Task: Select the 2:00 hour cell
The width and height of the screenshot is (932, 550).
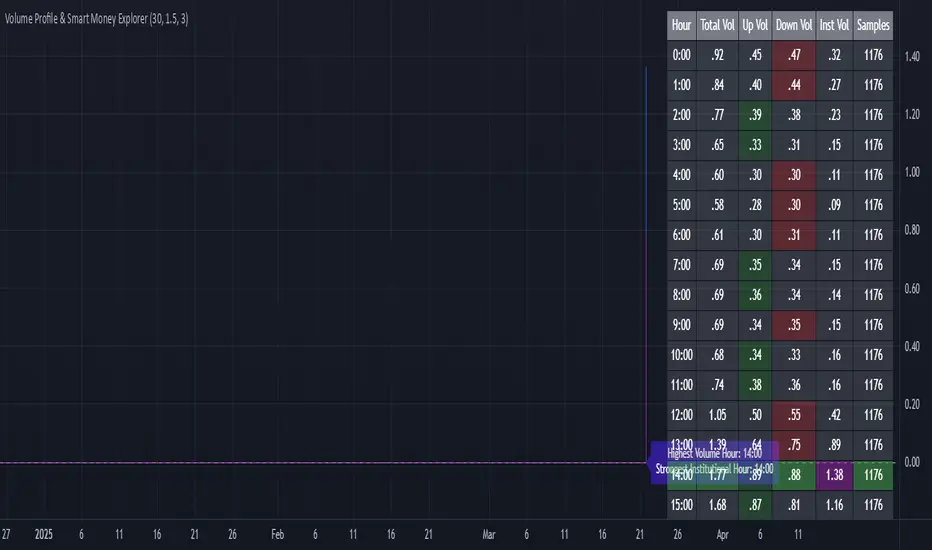Action: tap(681, 115)
